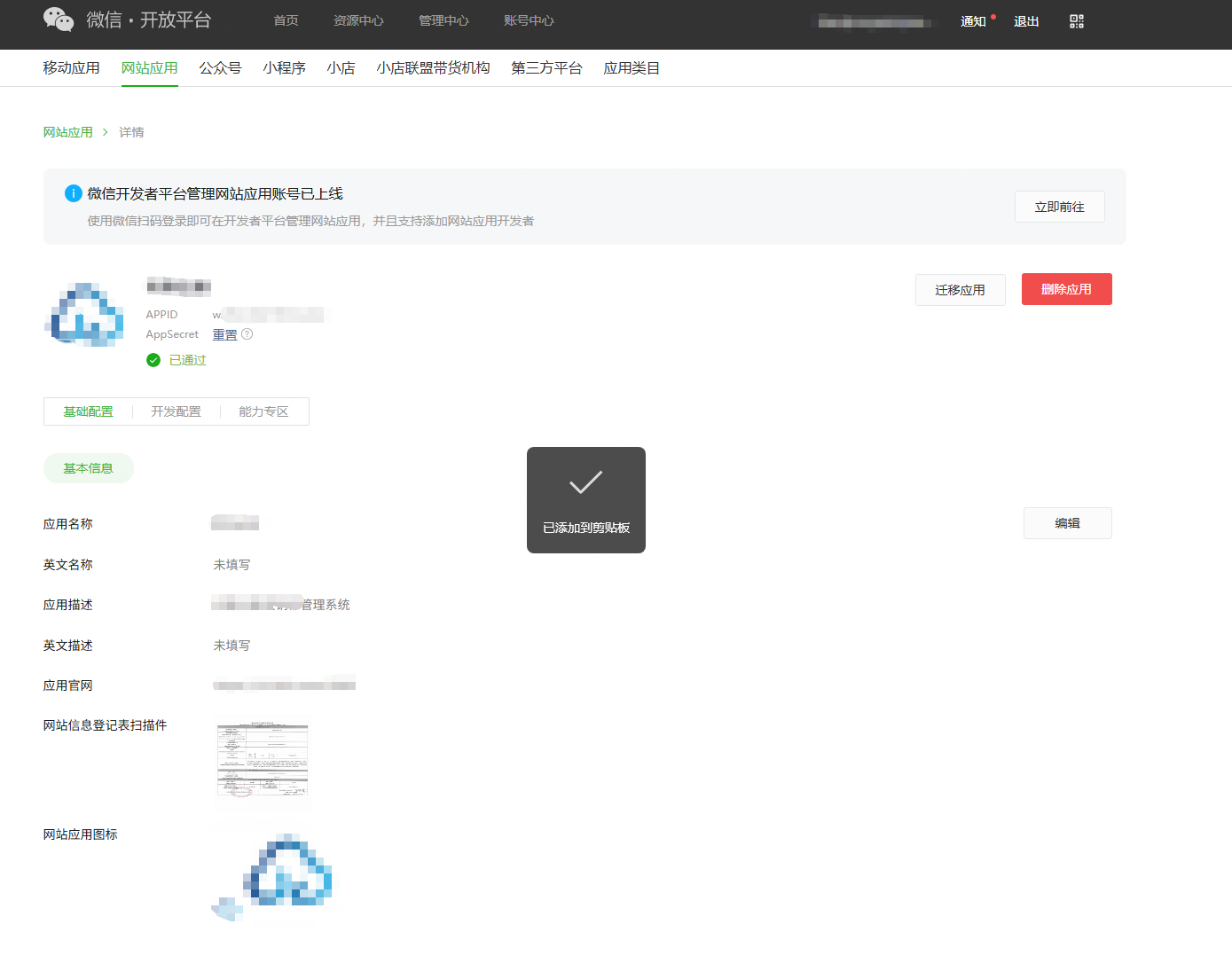This screenshot has width=1232, height=979.
Task: Switch to 小程序 tab
Action: [x=284, y=68]
